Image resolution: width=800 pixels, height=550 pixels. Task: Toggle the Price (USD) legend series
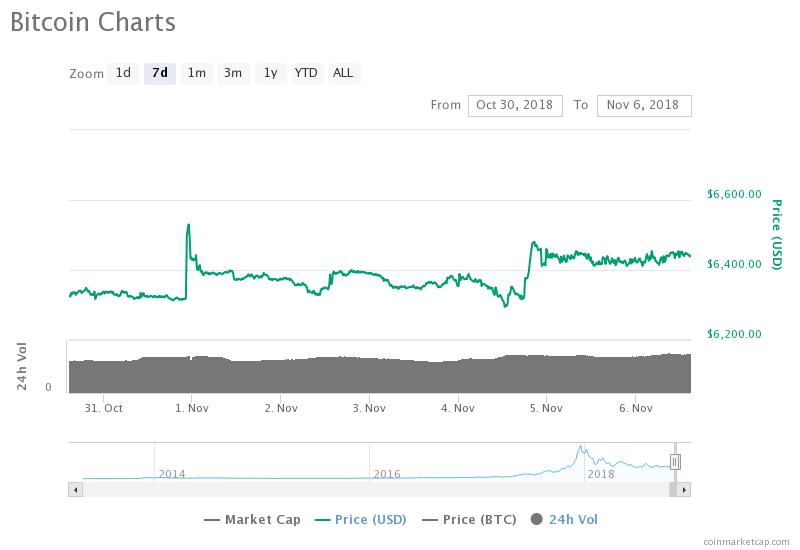pyautogui.click(x=361, y=520)
